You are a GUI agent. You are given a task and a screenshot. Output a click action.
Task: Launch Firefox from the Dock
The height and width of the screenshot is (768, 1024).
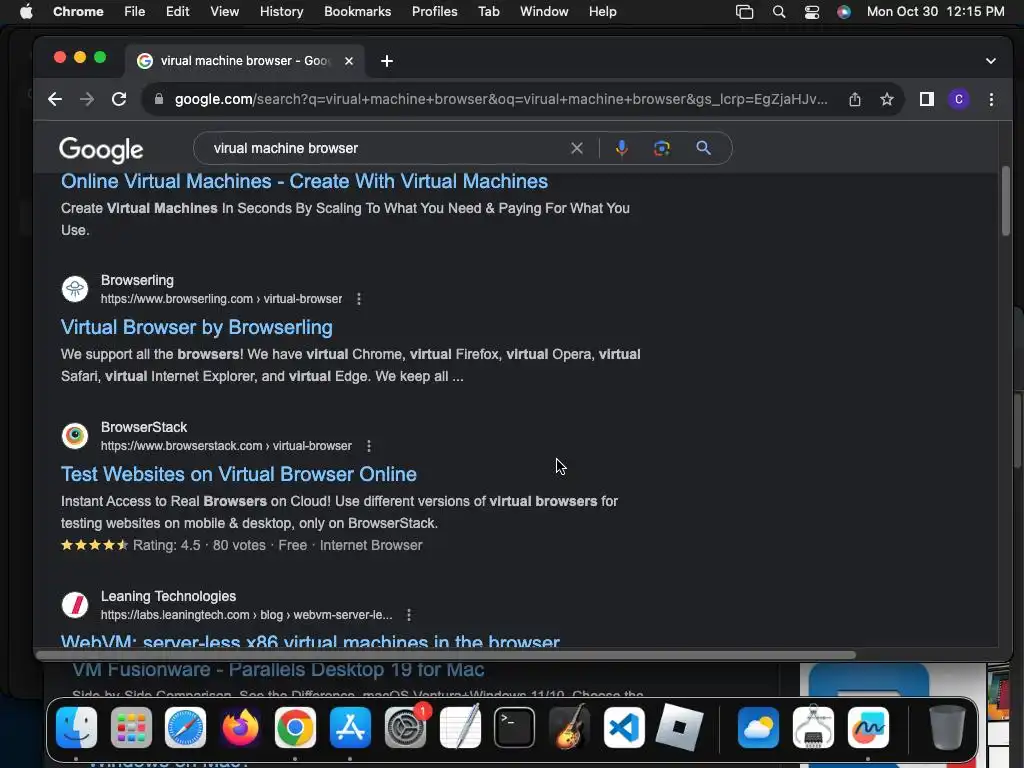point(240,728)
